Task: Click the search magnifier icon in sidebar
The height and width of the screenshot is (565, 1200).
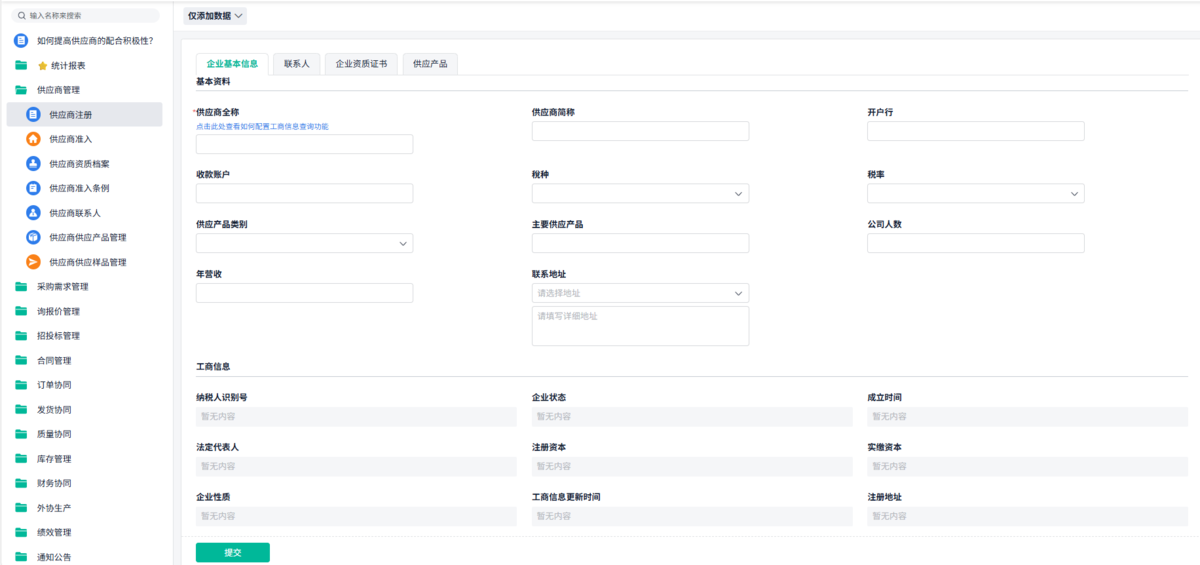Action: coord(22,16)
